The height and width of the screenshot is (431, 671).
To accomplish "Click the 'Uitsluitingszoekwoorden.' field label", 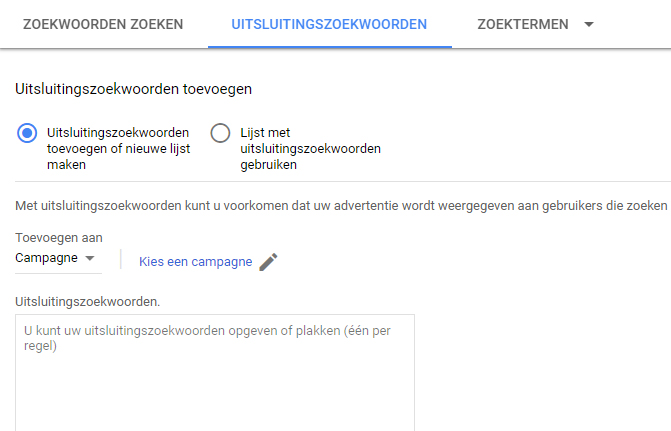I will coord(88,302).
